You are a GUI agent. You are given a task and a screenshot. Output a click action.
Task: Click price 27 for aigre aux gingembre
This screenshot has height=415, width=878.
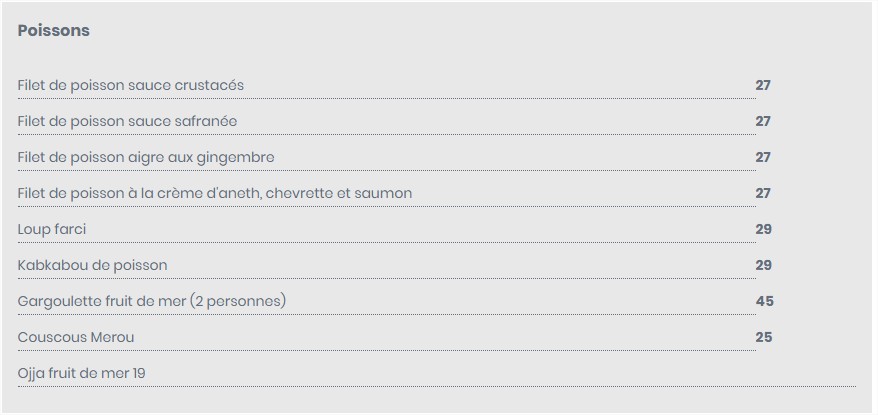click(x=763, y=157)
